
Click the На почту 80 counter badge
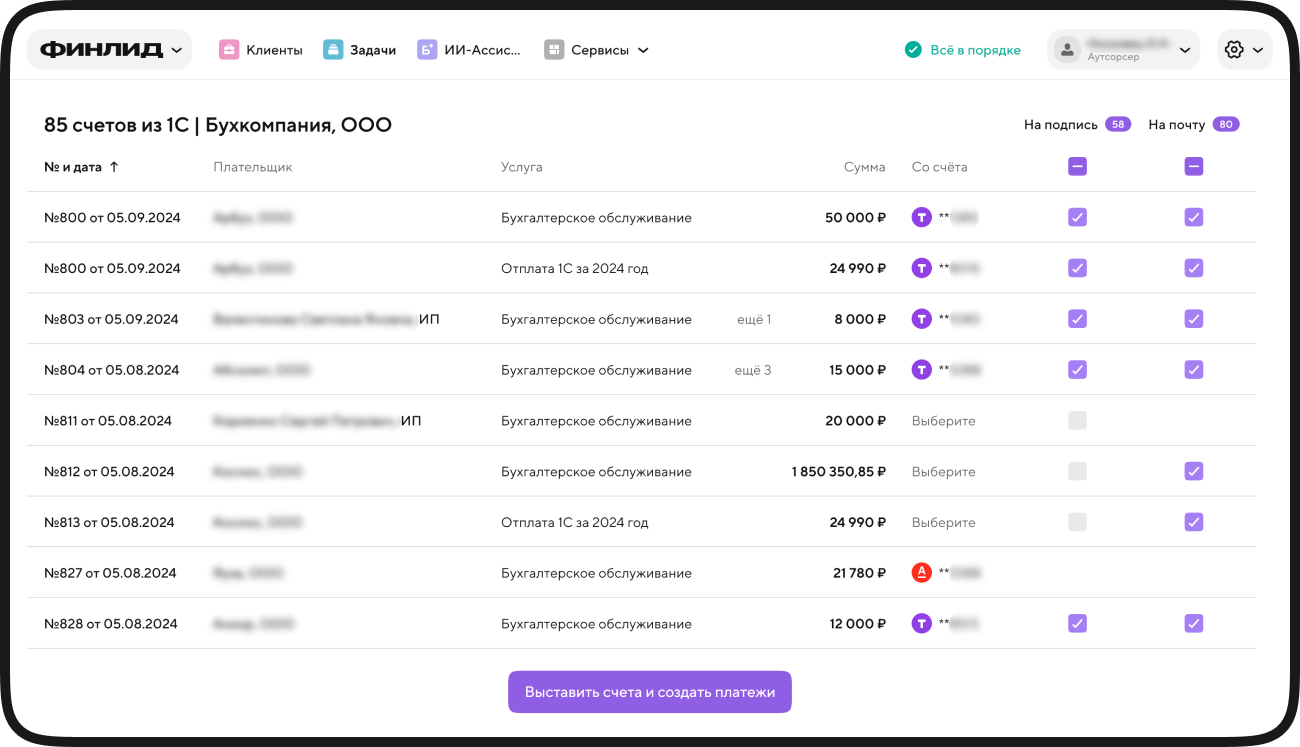point(1226,125)
